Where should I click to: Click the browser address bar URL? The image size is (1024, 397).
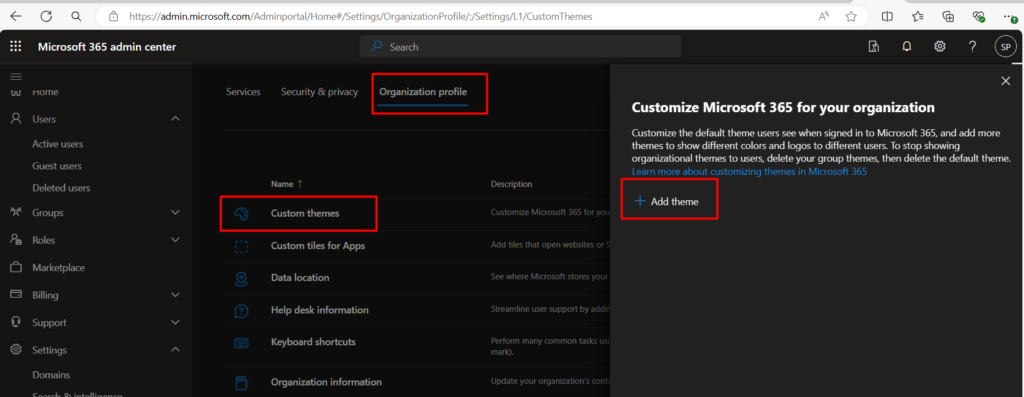tap(360, 16)
